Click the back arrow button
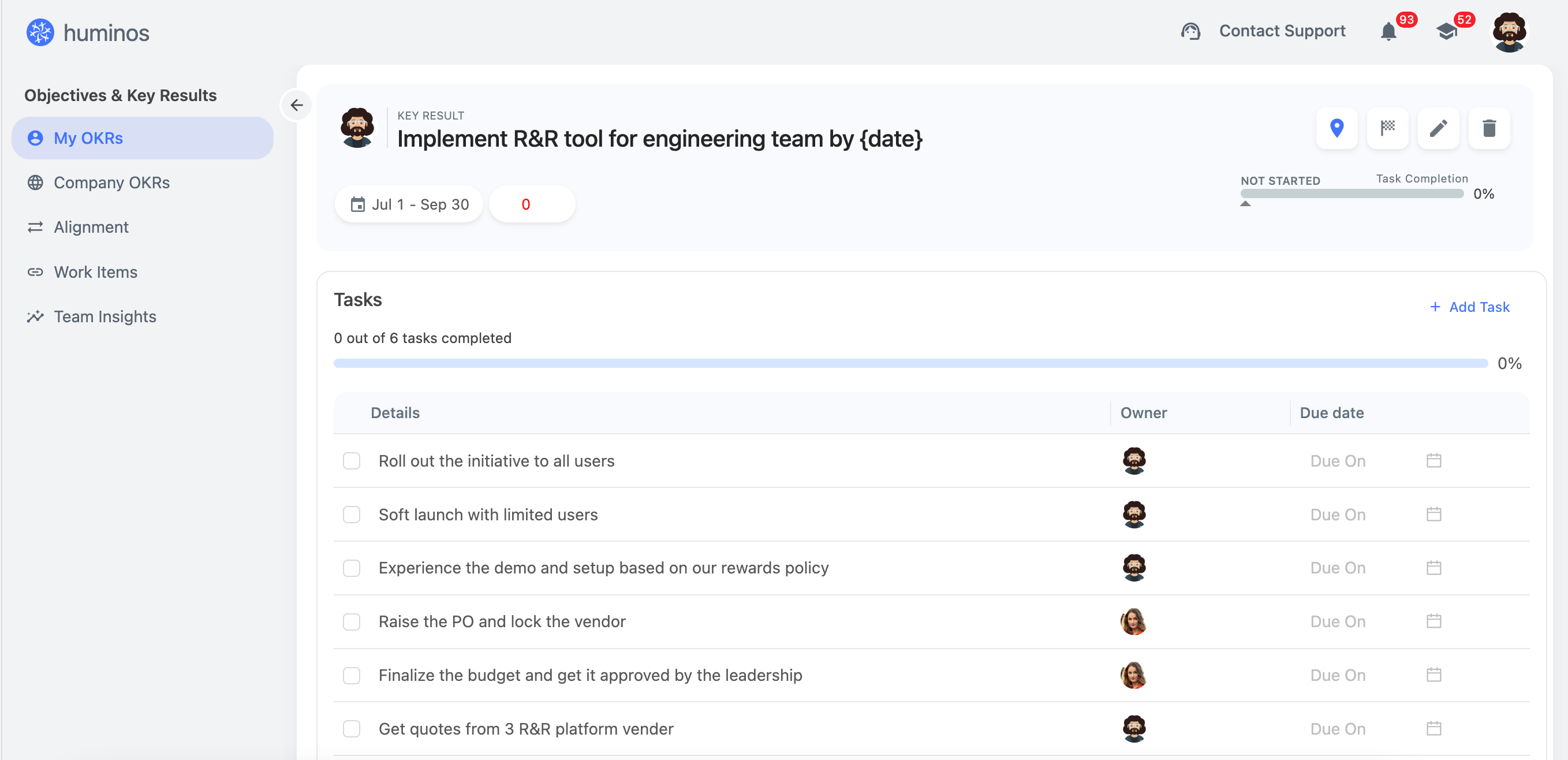1568x760 pixels. point(296,105)
